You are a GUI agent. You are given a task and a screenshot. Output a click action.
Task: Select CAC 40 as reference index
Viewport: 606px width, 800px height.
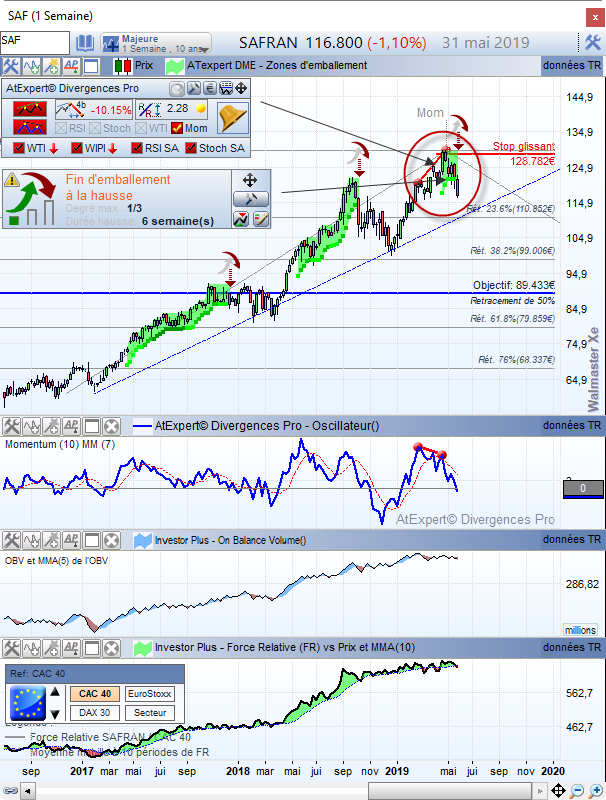pyautogui.click(x=94, y=694)
